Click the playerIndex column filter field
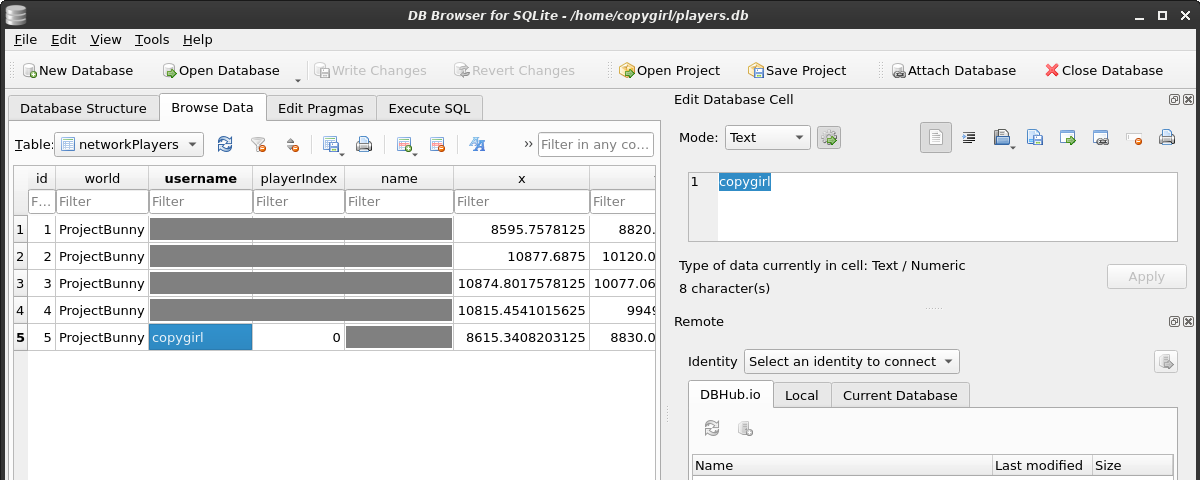 [x=299, y=201]
